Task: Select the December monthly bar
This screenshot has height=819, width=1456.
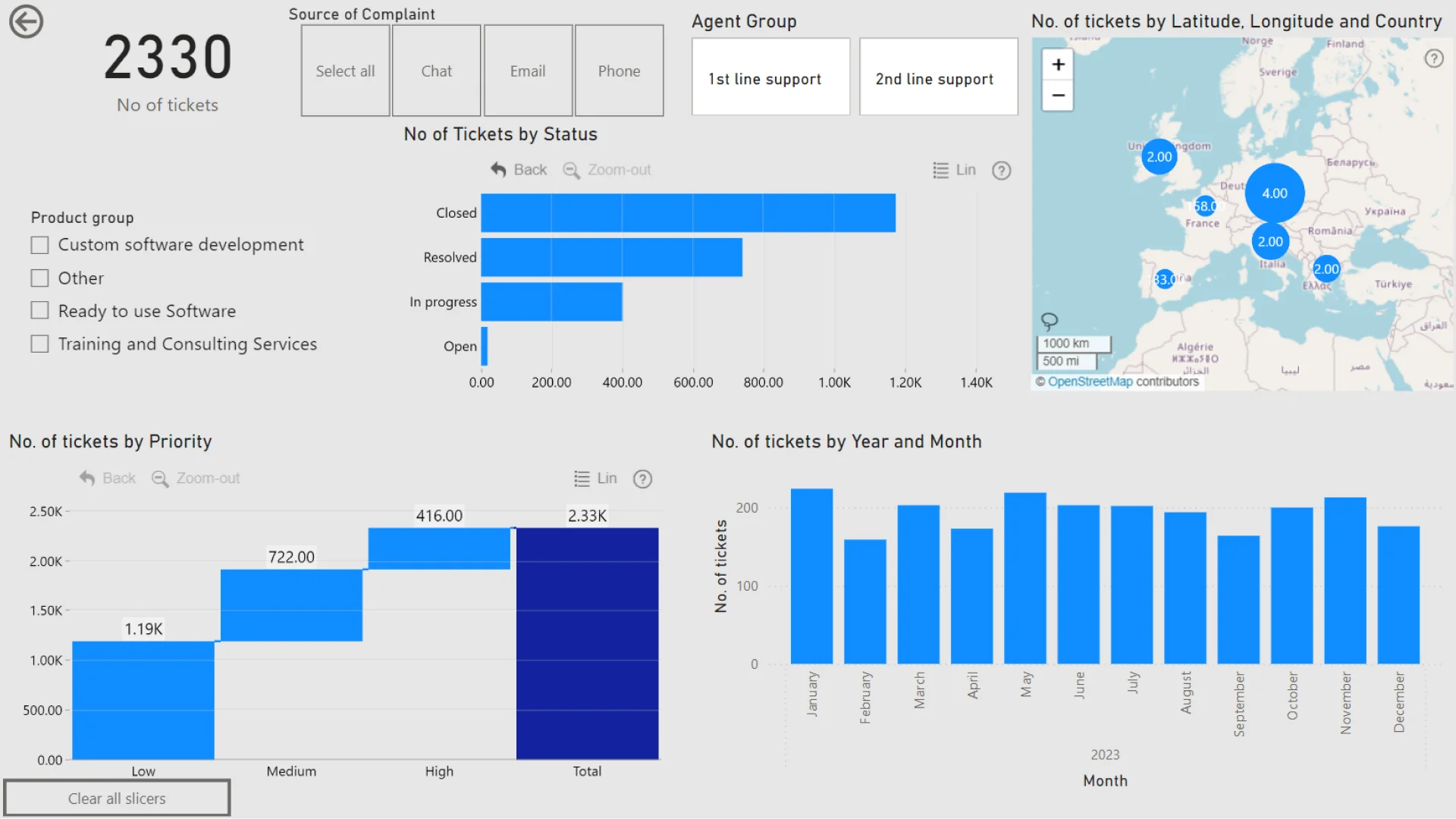Action: click(x=1398, y=595)
